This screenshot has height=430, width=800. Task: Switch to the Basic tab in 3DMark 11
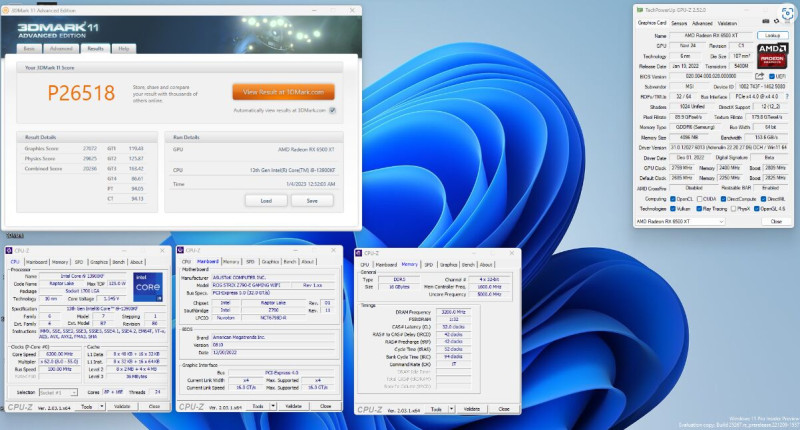(29, 48)
